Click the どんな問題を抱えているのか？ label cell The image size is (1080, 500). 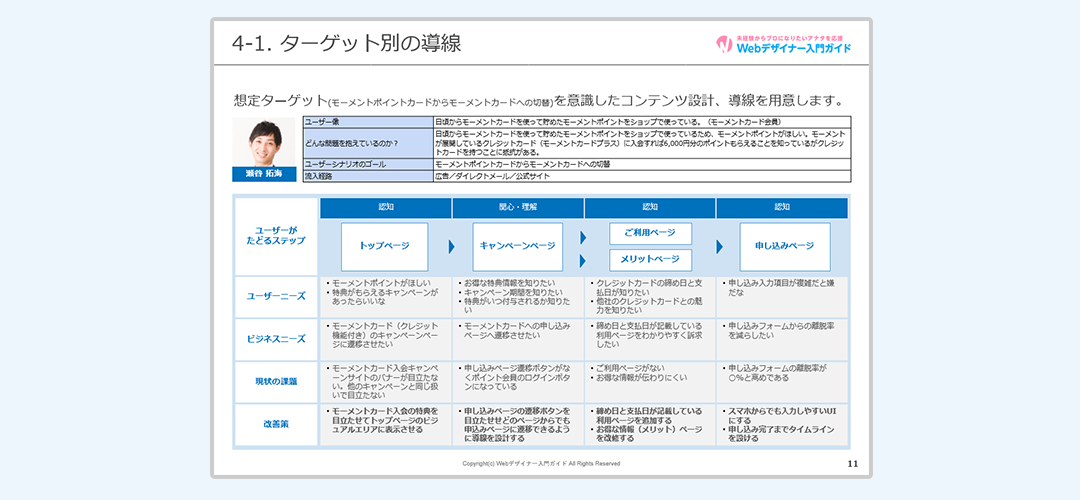click(368, 143)
